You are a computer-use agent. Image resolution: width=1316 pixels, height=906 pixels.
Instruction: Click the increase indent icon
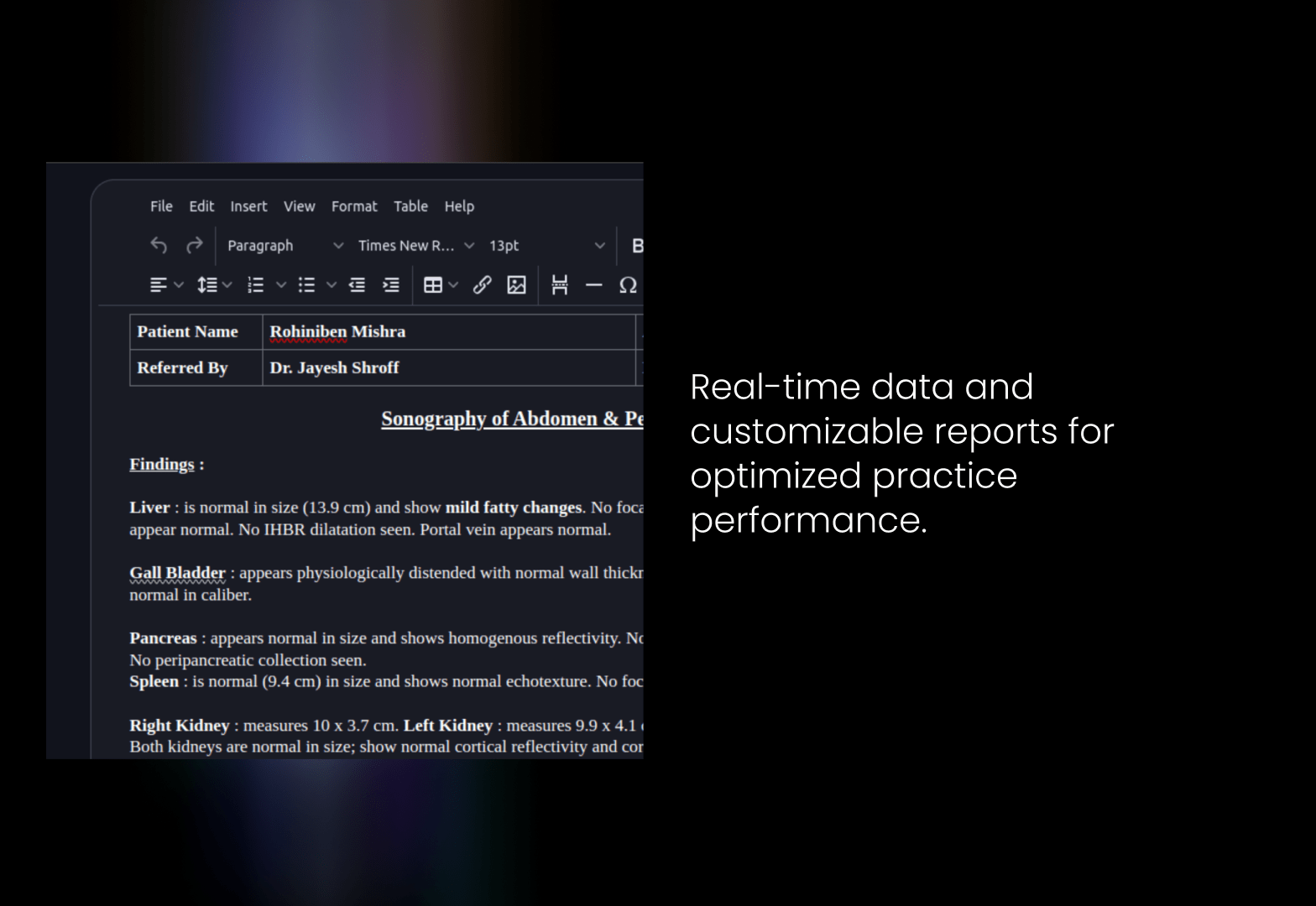pyautogui.click(x=391, y=285)
